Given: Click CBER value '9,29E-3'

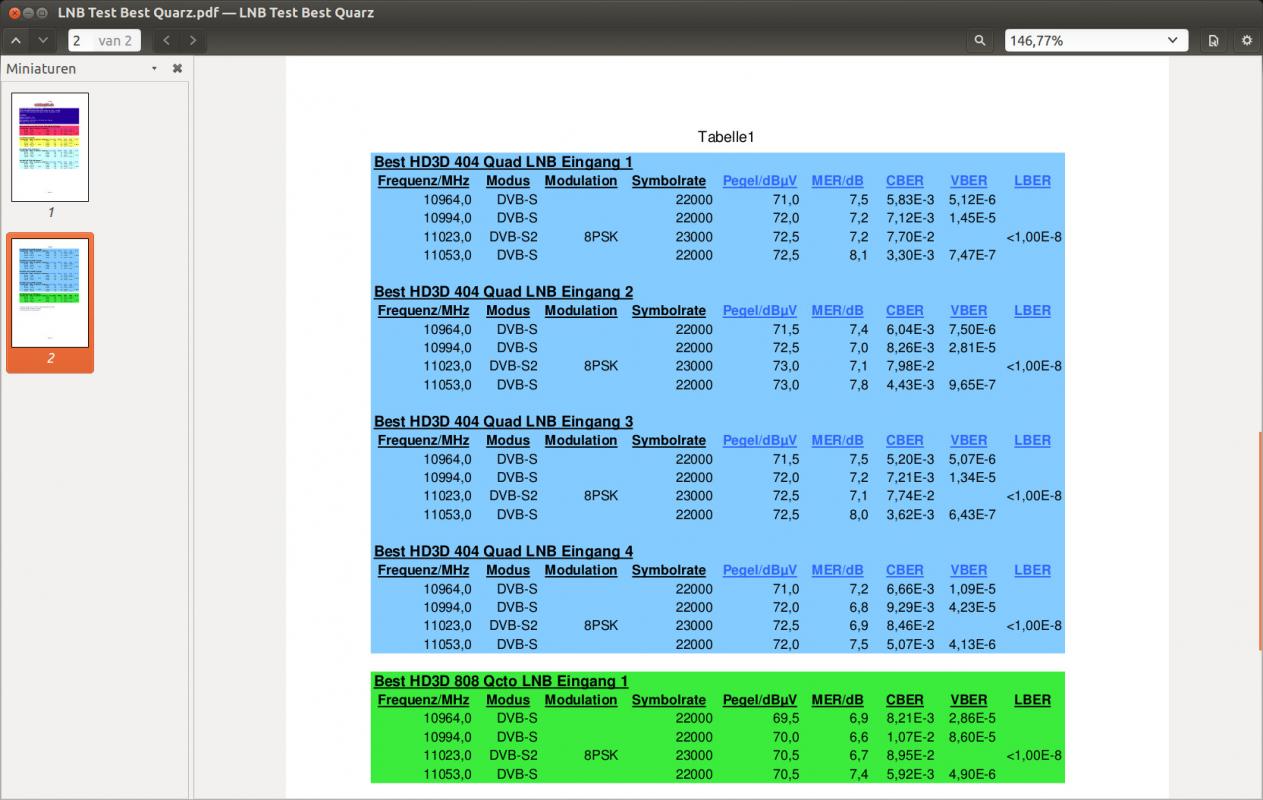Looking at the screenshot, I should tap(910, 607).
